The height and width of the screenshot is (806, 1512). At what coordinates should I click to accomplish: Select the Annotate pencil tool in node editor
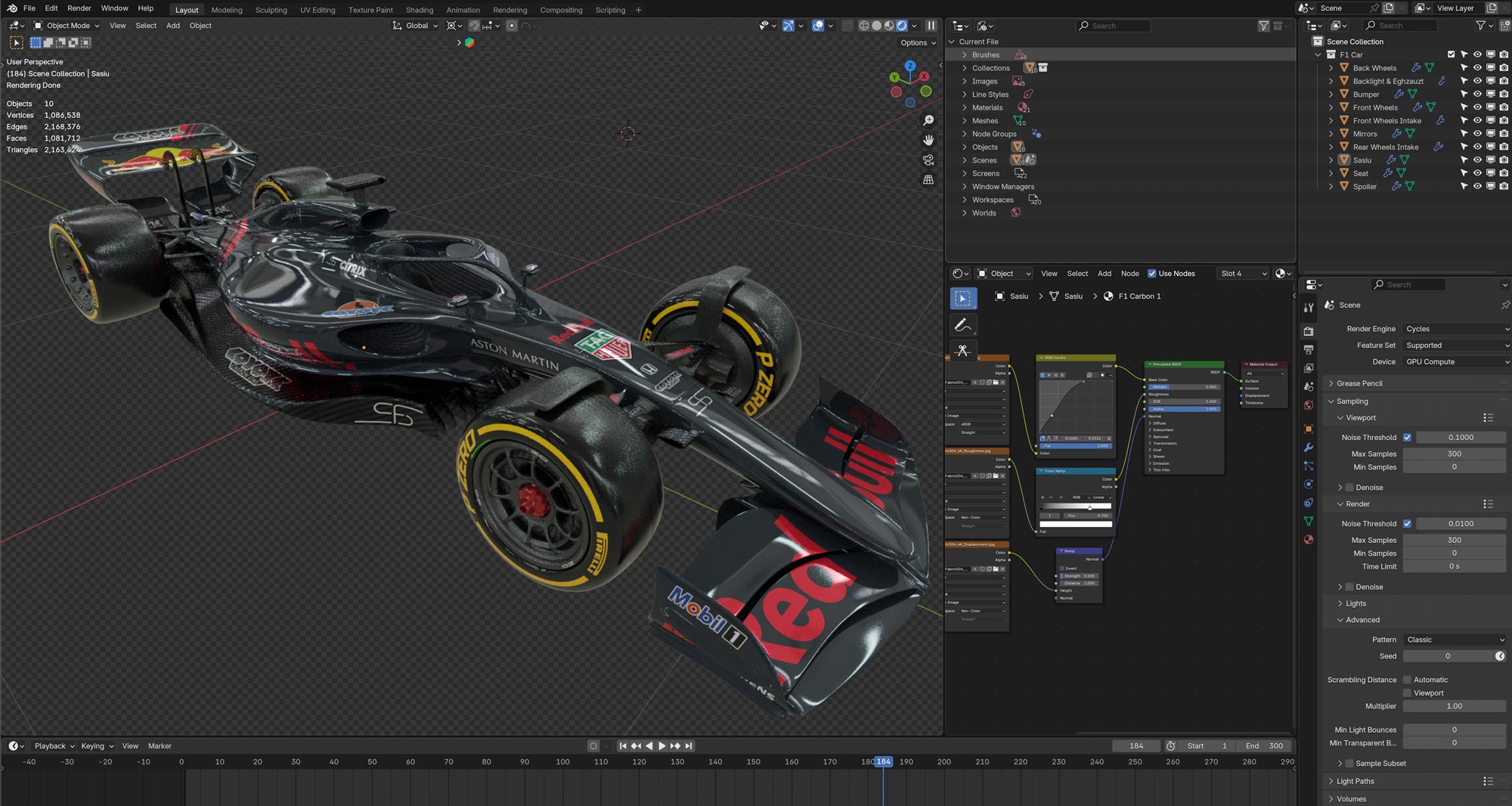tap(962, 325)
